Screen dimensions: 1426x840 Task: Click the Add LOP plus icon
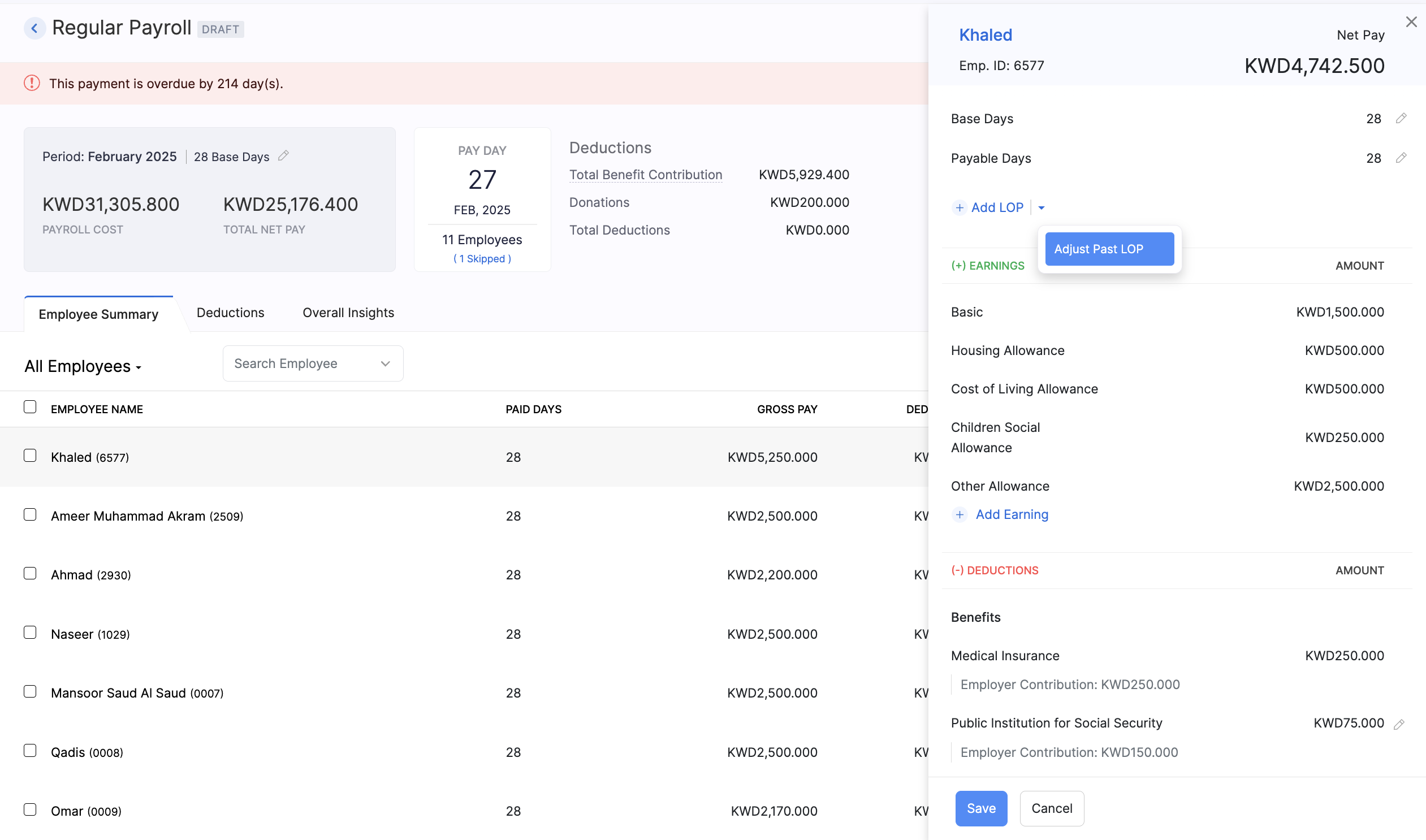[960, 207]
